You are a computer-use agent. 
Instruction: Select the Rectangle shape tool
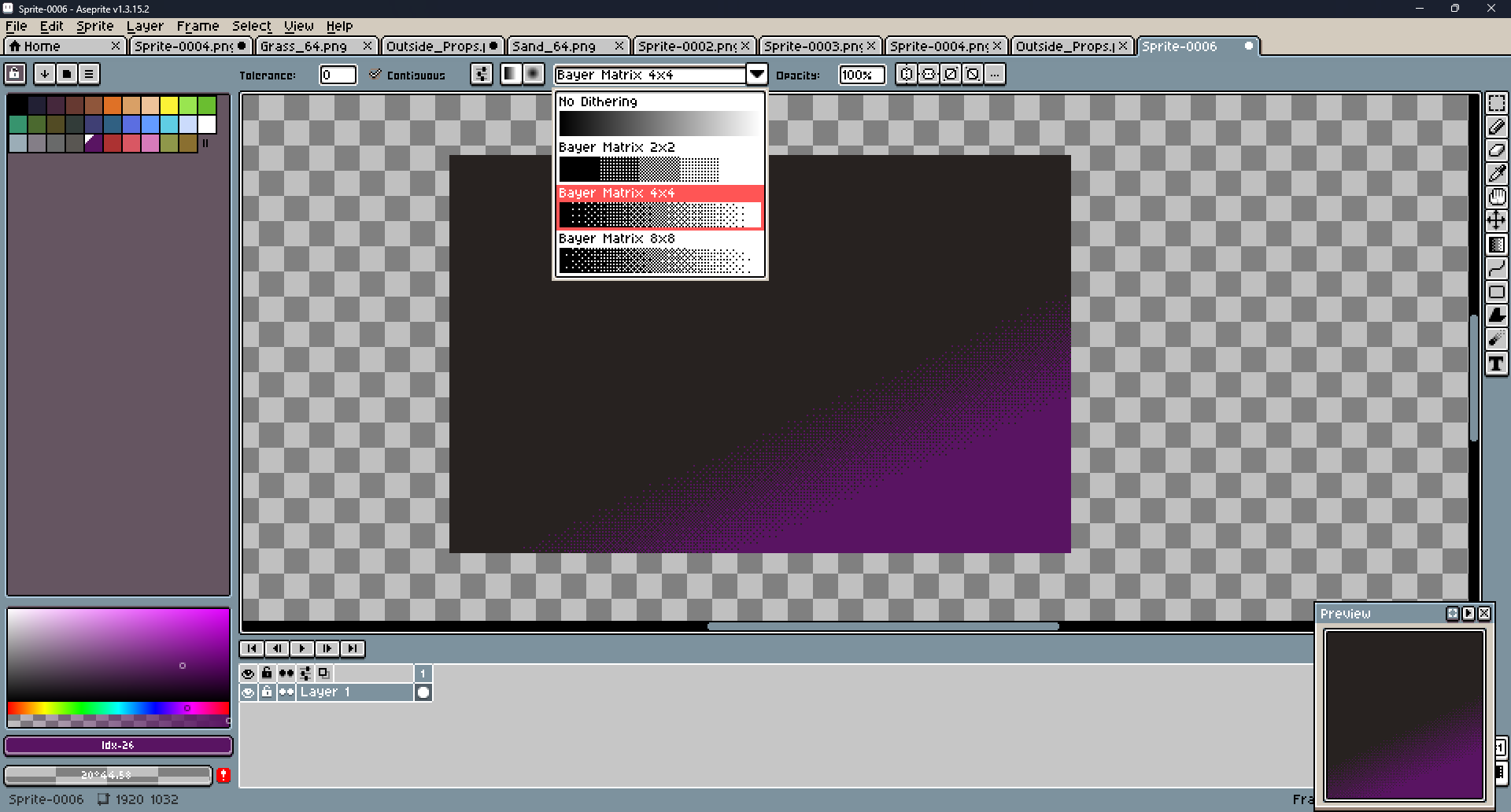click(1496, 292)
